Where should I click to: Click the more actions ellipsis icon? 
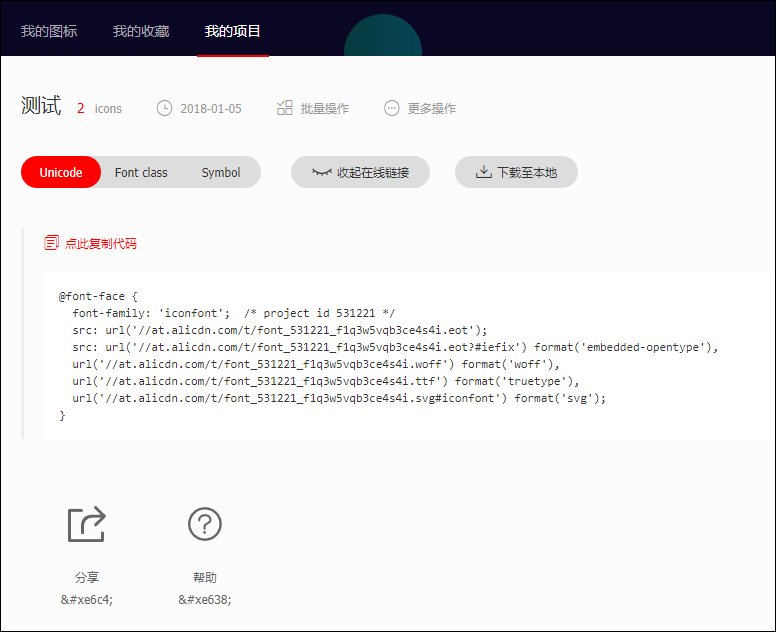[x=391, y=108]
